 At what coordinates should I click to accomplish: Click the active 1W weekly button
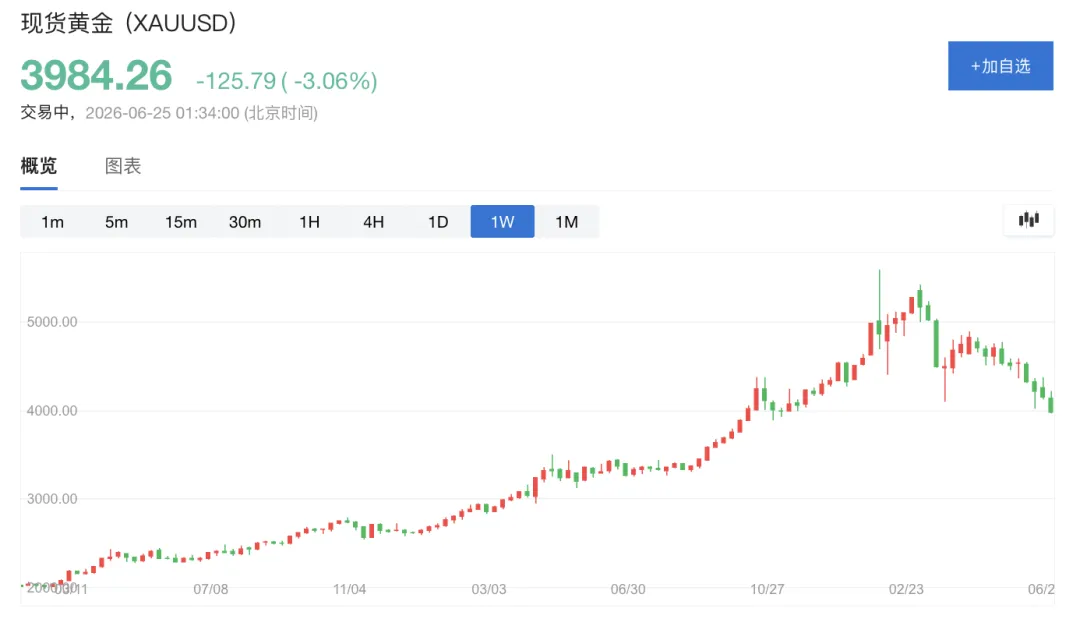coord(502,222)
